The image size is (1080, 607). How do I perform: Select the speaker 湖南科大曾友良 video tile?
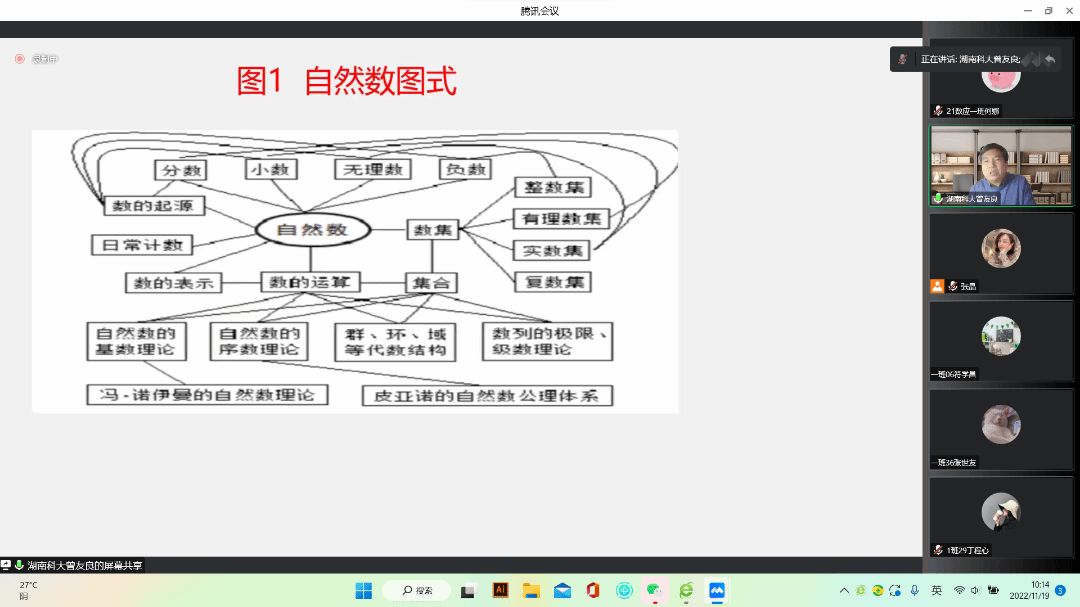click(x=1000, y=165)
